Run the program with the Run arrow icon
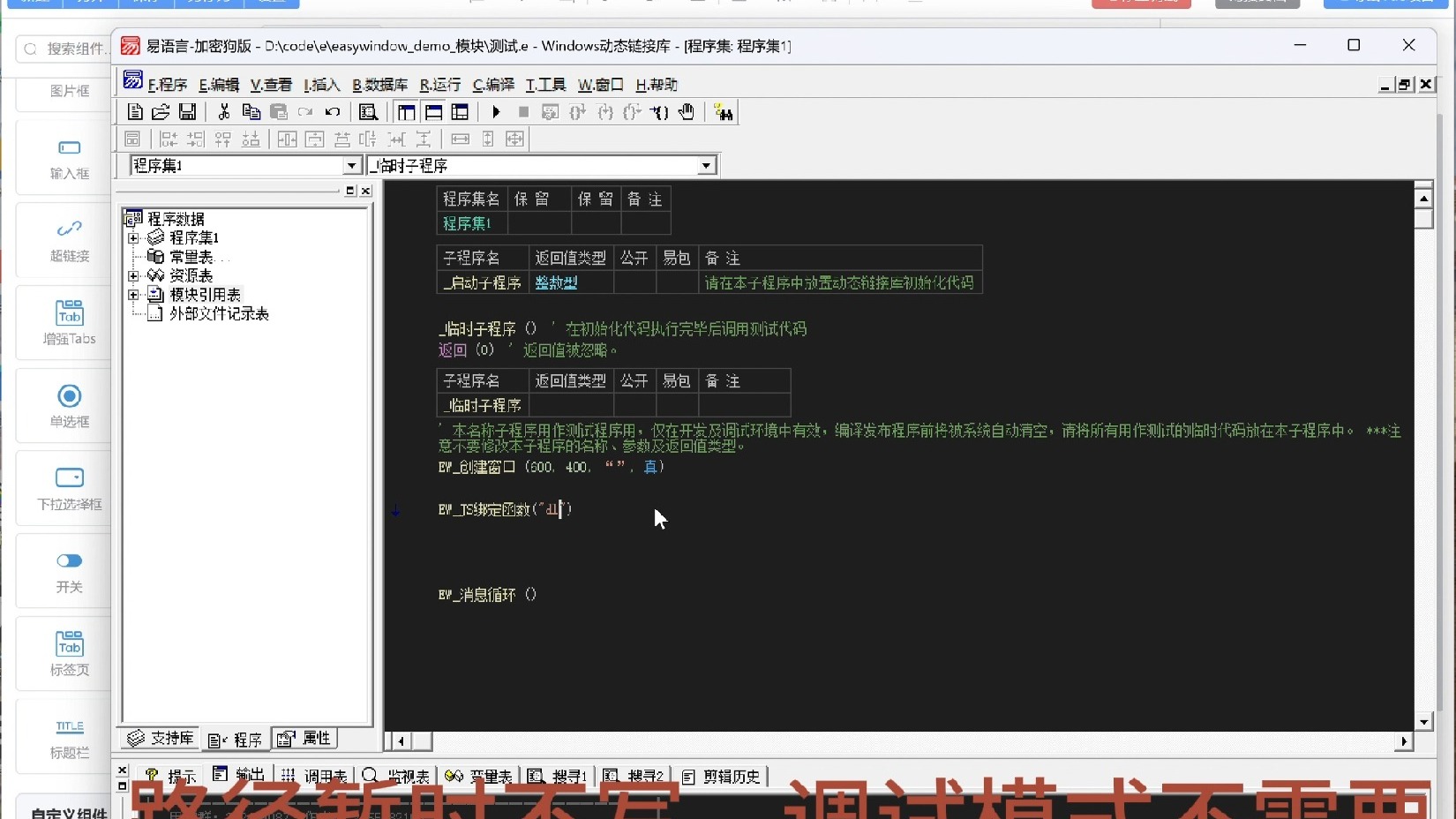The image size is (1456, 819). point(496,112)
